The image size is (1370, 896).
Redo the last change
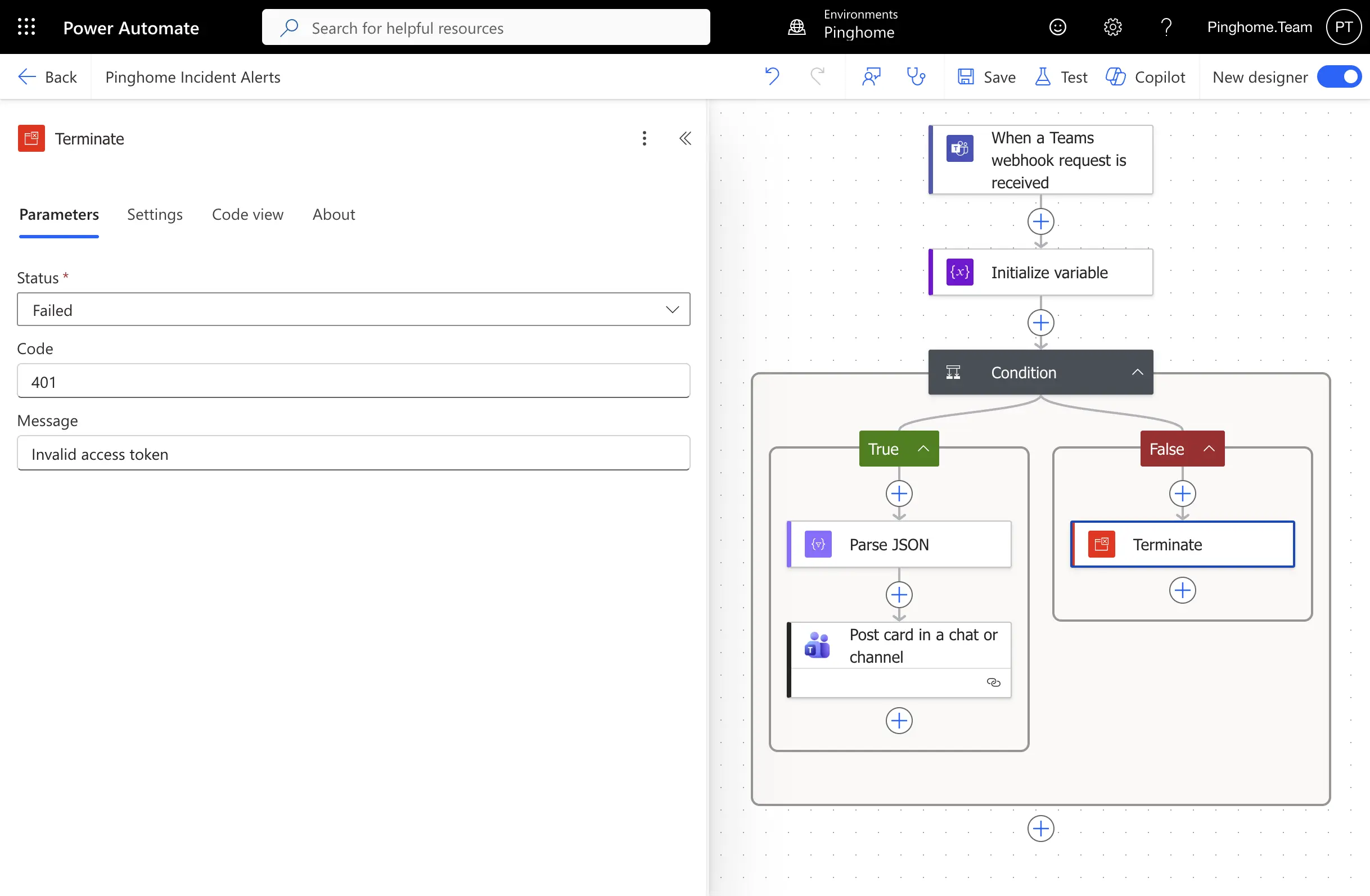coord(818,76)
